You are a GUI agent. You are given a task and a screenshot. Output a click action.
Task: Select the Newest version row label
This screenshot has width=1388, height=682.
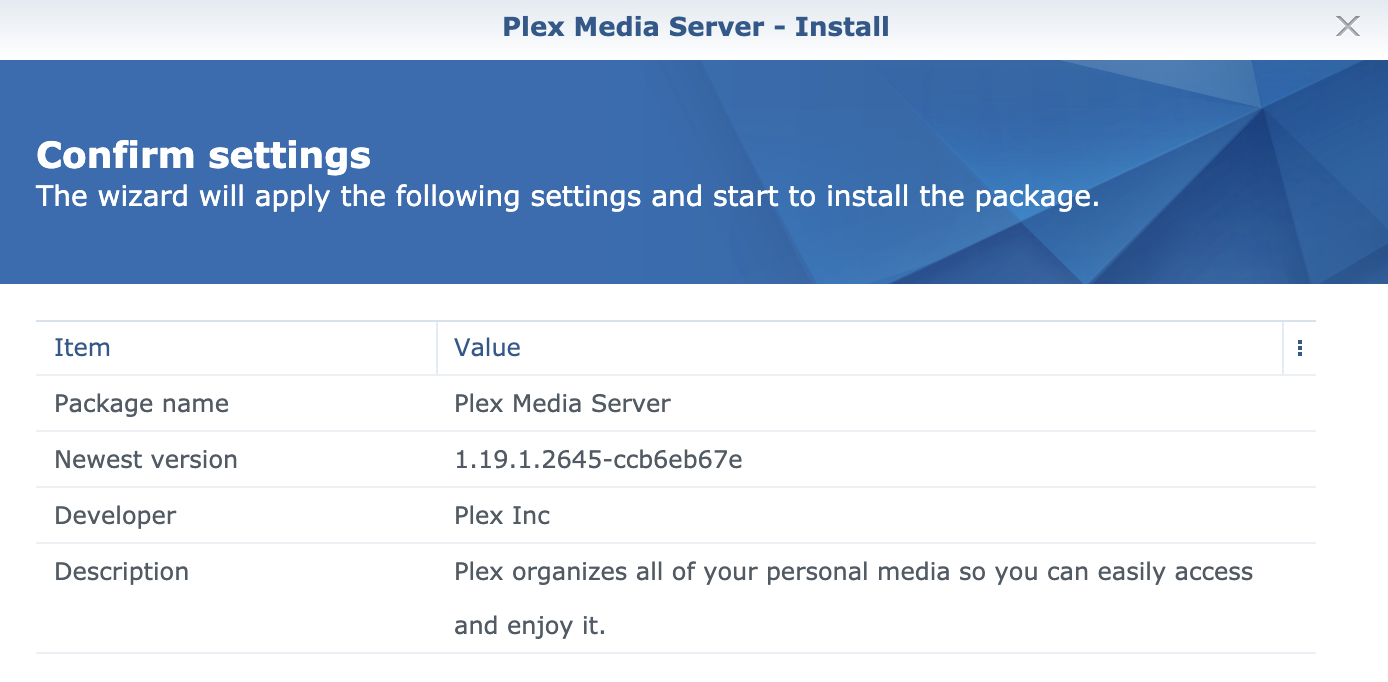[146, 460]
